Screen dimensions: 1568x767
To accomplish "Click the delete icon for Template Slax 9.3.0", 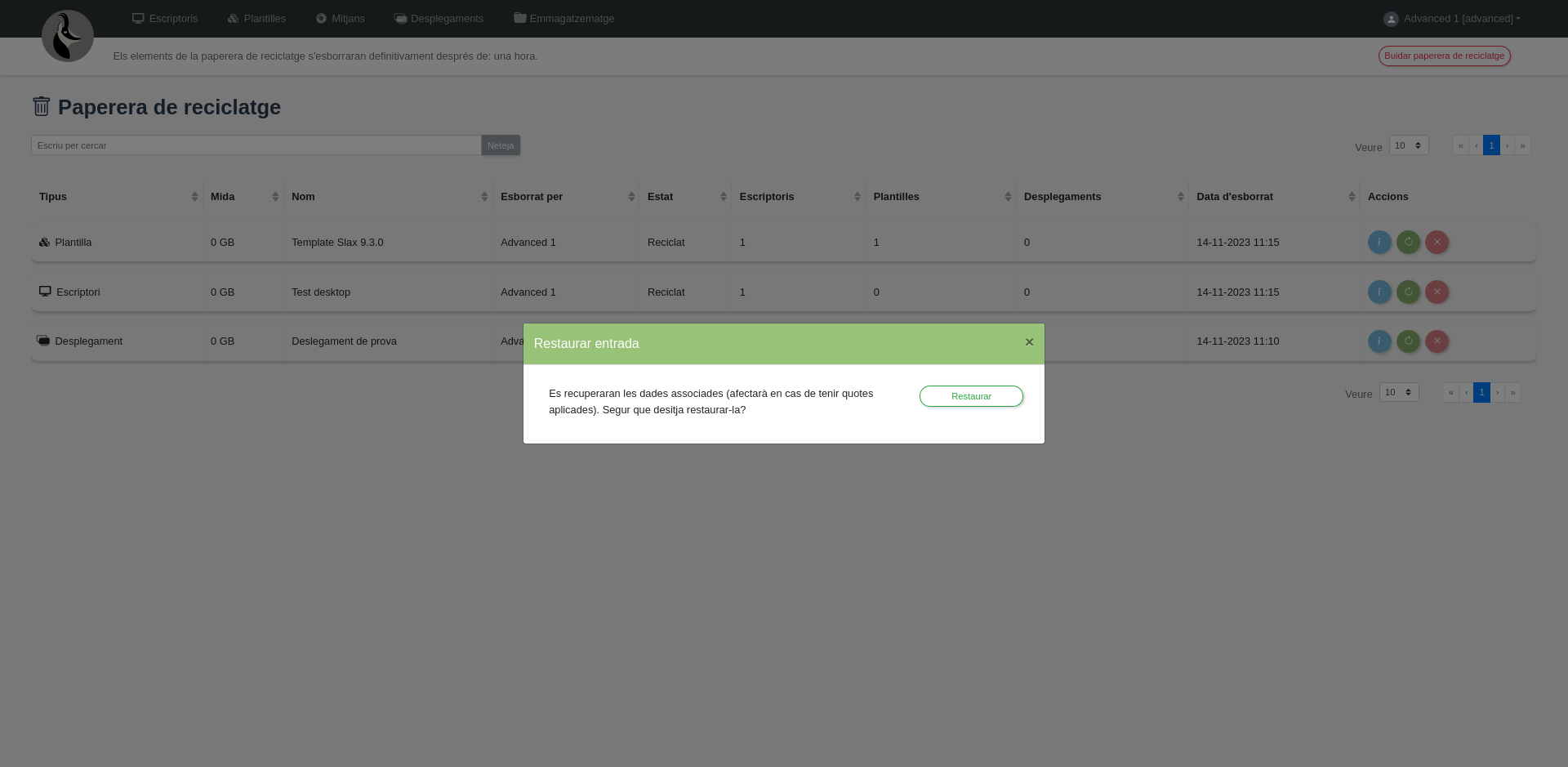I will pyautogui.click(x=1437, y=243).
